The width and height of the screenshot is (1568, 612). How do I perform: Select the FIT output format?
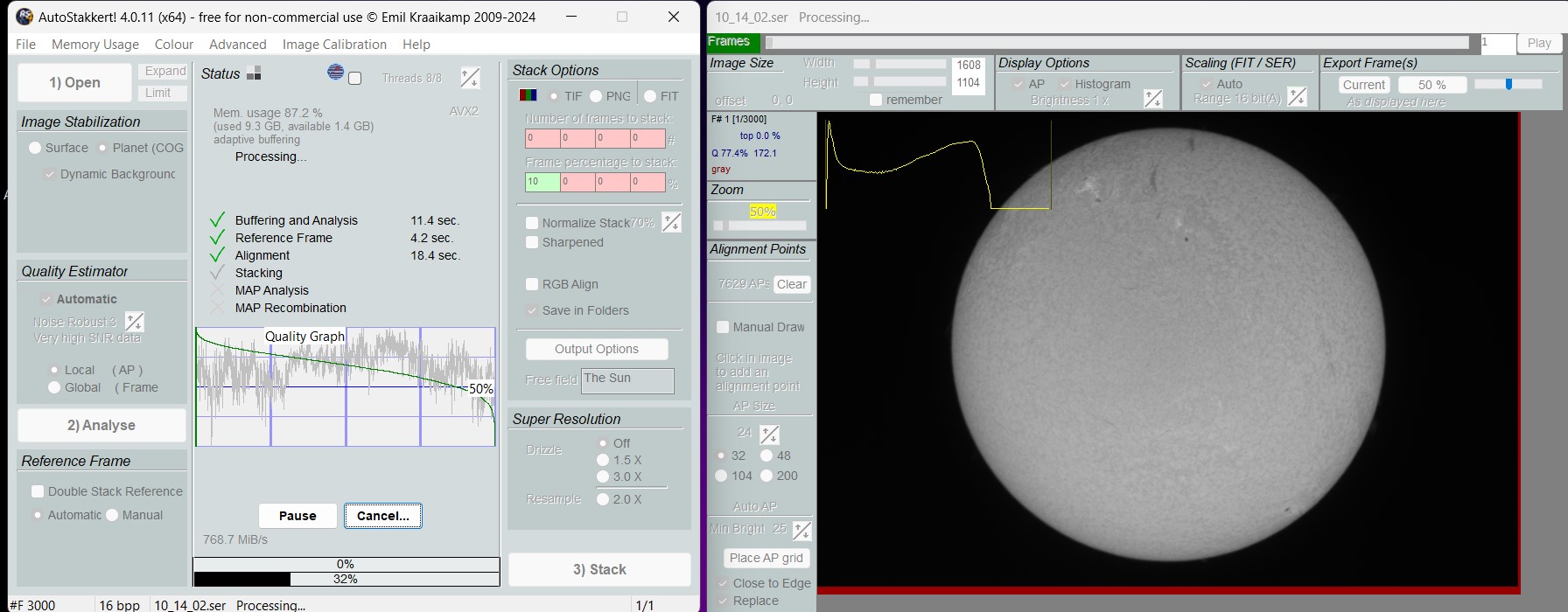[650, 96]
